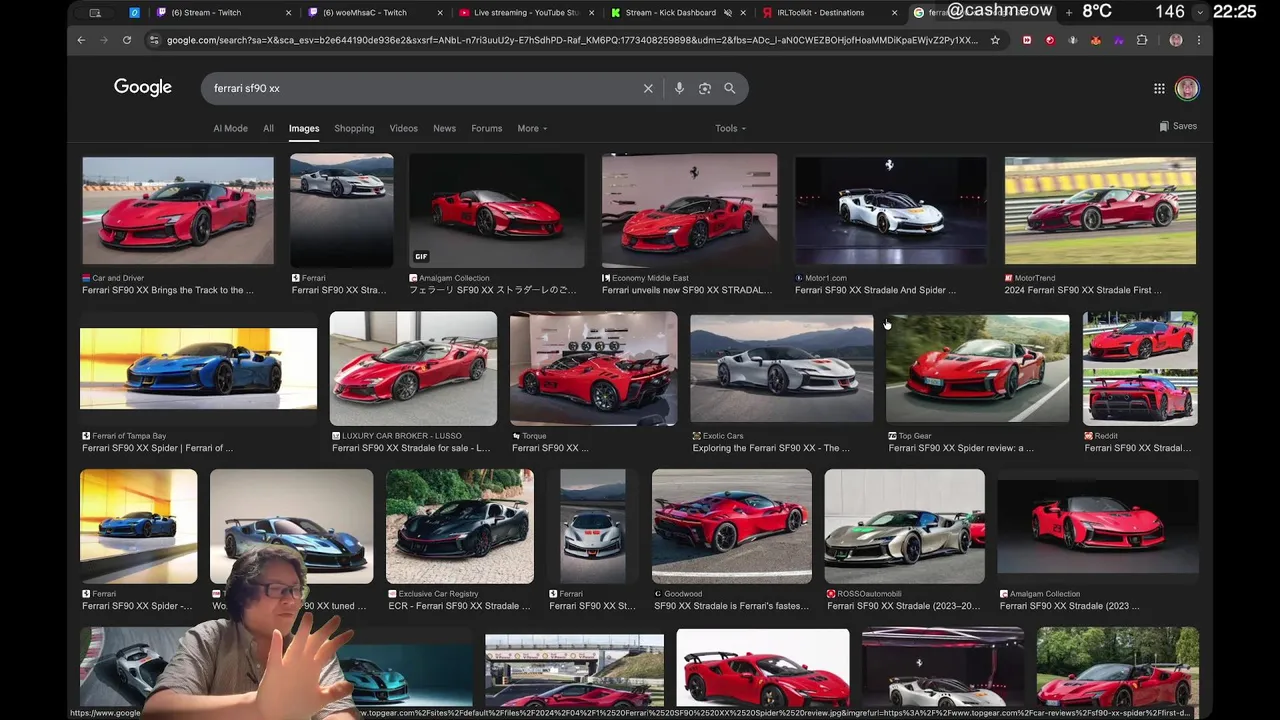Open the Goodwood red rear-view thumbnail

point(732,526)
